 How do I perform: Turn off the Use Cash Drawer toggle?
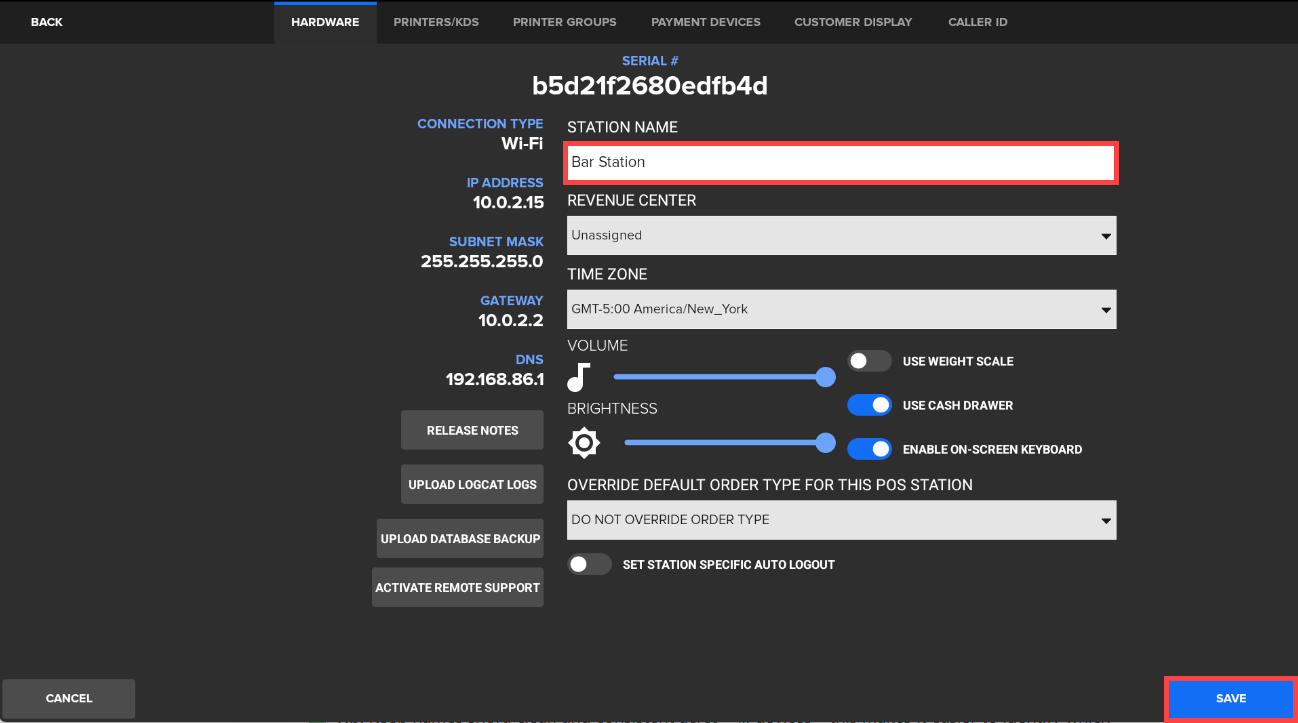[x=869, y=405]
